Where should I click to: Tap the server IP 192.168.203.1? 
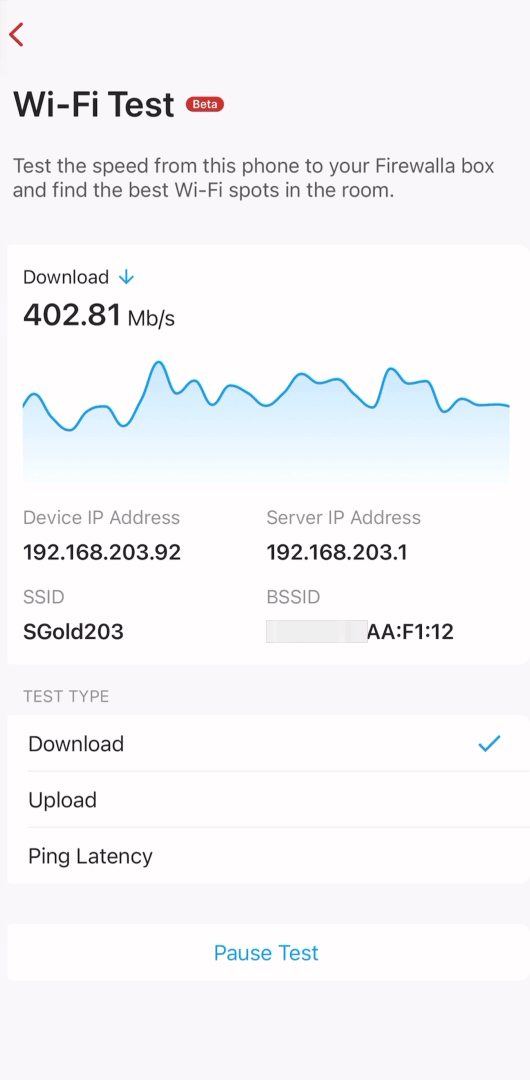coord(336,552)
